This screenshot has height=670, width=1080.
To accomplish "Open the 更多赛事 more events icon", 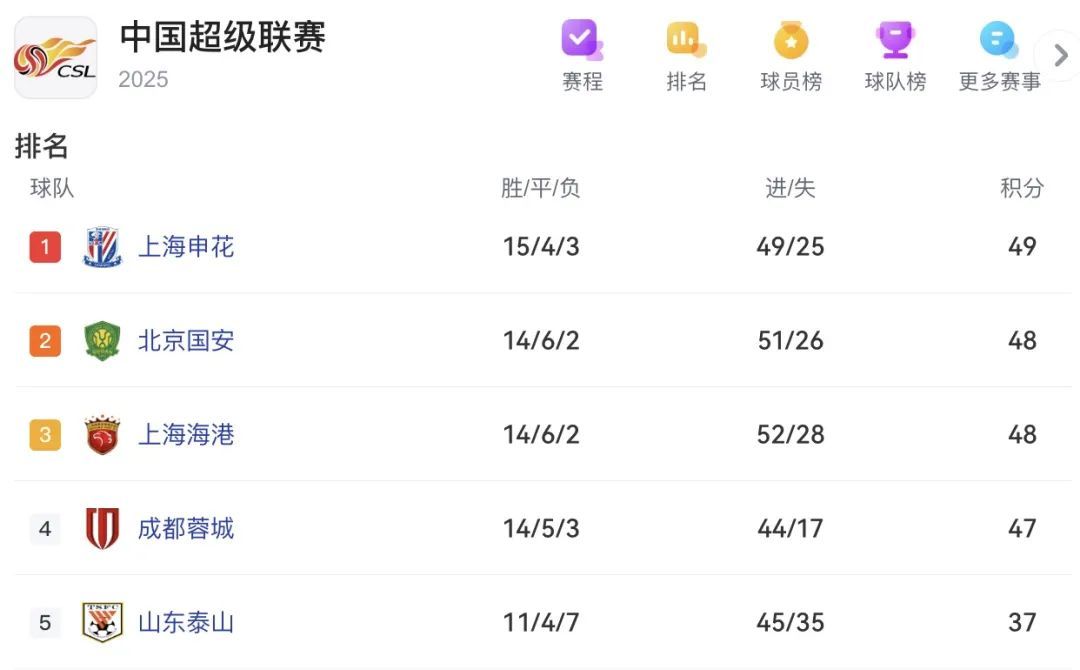I will [x=999, y=41].
